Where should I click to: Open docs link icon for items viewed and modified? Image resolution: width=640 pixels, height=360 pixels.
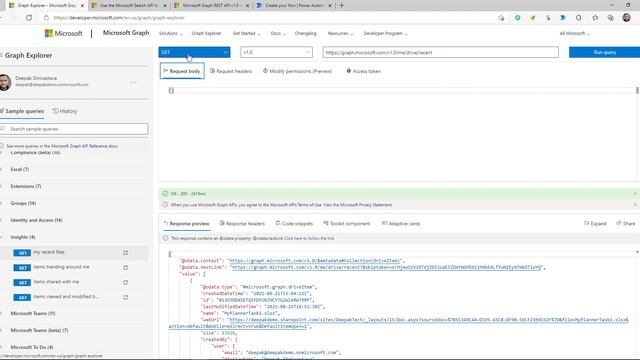(125, 297)
